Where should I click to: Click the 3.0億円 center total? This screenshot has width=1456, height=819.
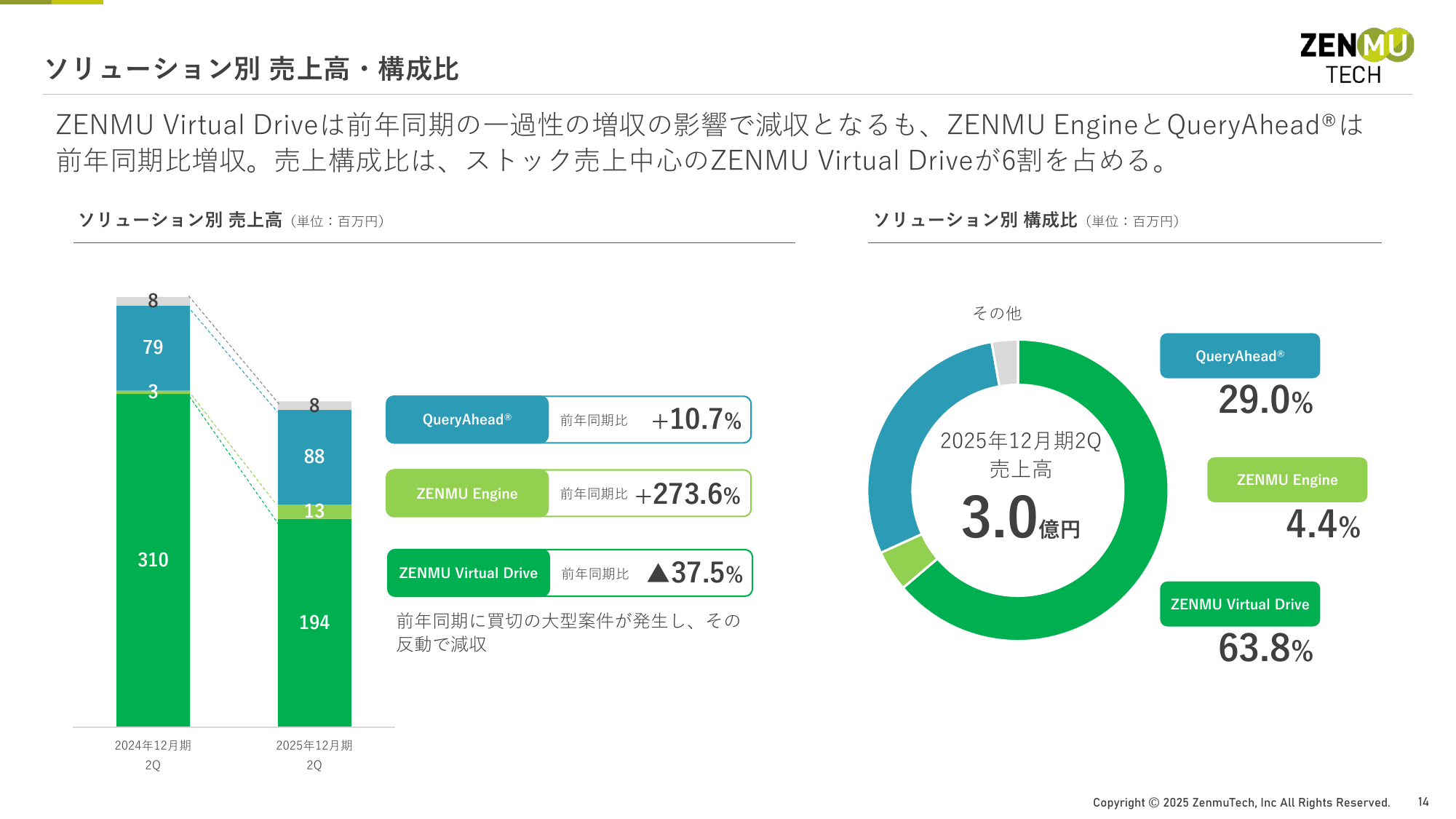click(1020, 518)
